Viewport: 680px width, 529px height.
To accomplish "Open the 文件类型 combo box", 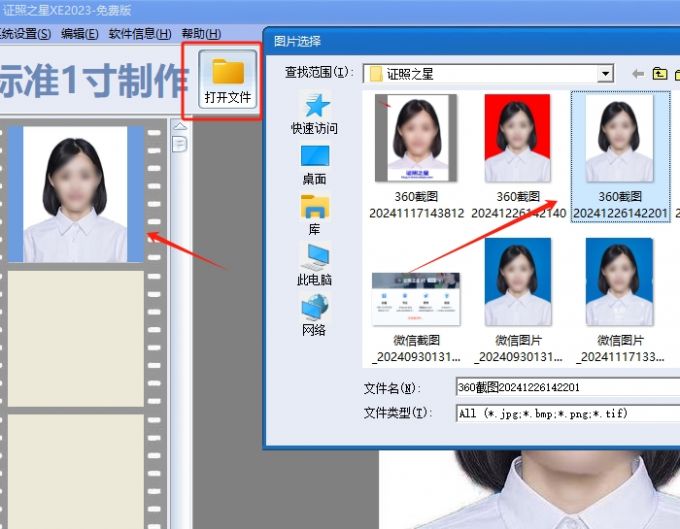I will click(x=568, y=413).
